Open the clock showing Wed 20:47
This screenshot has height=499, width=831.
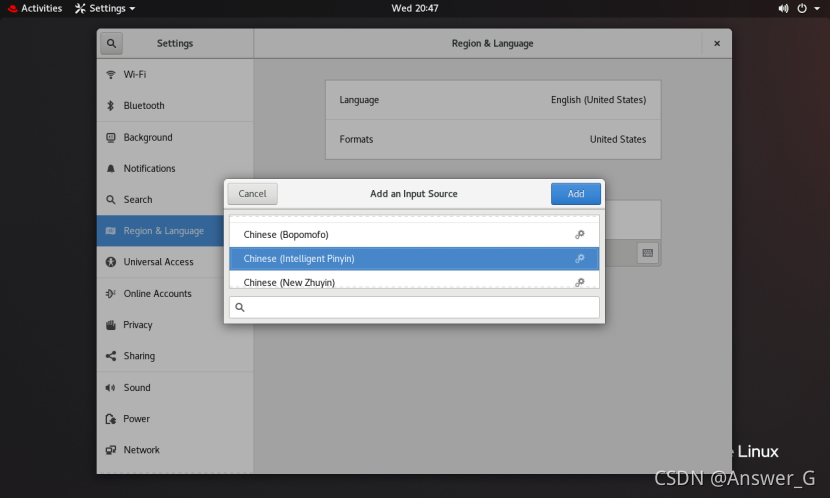pyautogui.click(x=415, y=8)
